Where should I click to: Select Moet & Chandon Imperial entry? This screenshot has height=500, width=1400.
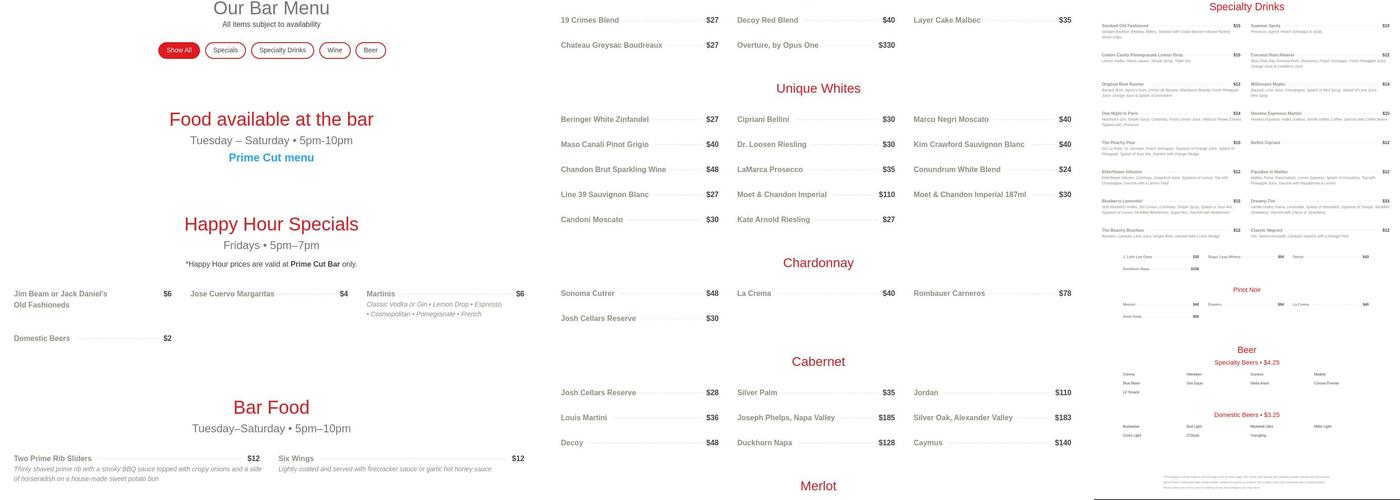[782, 195]
